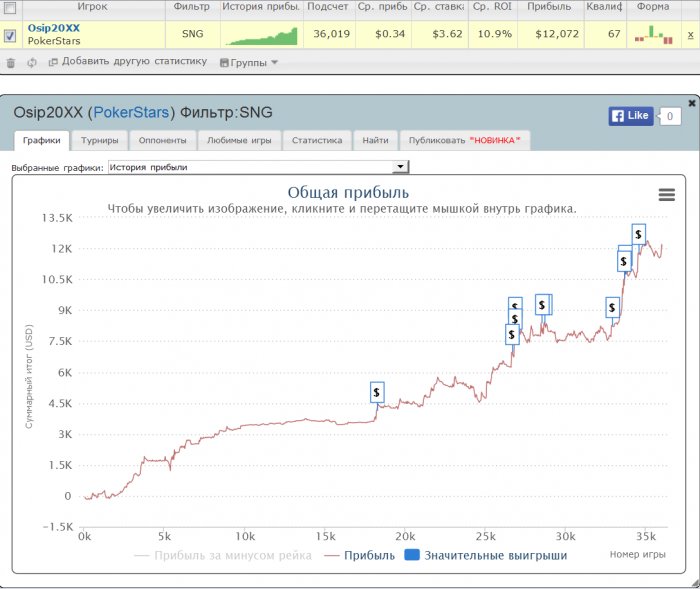Sort by the 'Подсчет' column header
The height and width of the screenshot is (589, 700).
[x=328, y=7]
